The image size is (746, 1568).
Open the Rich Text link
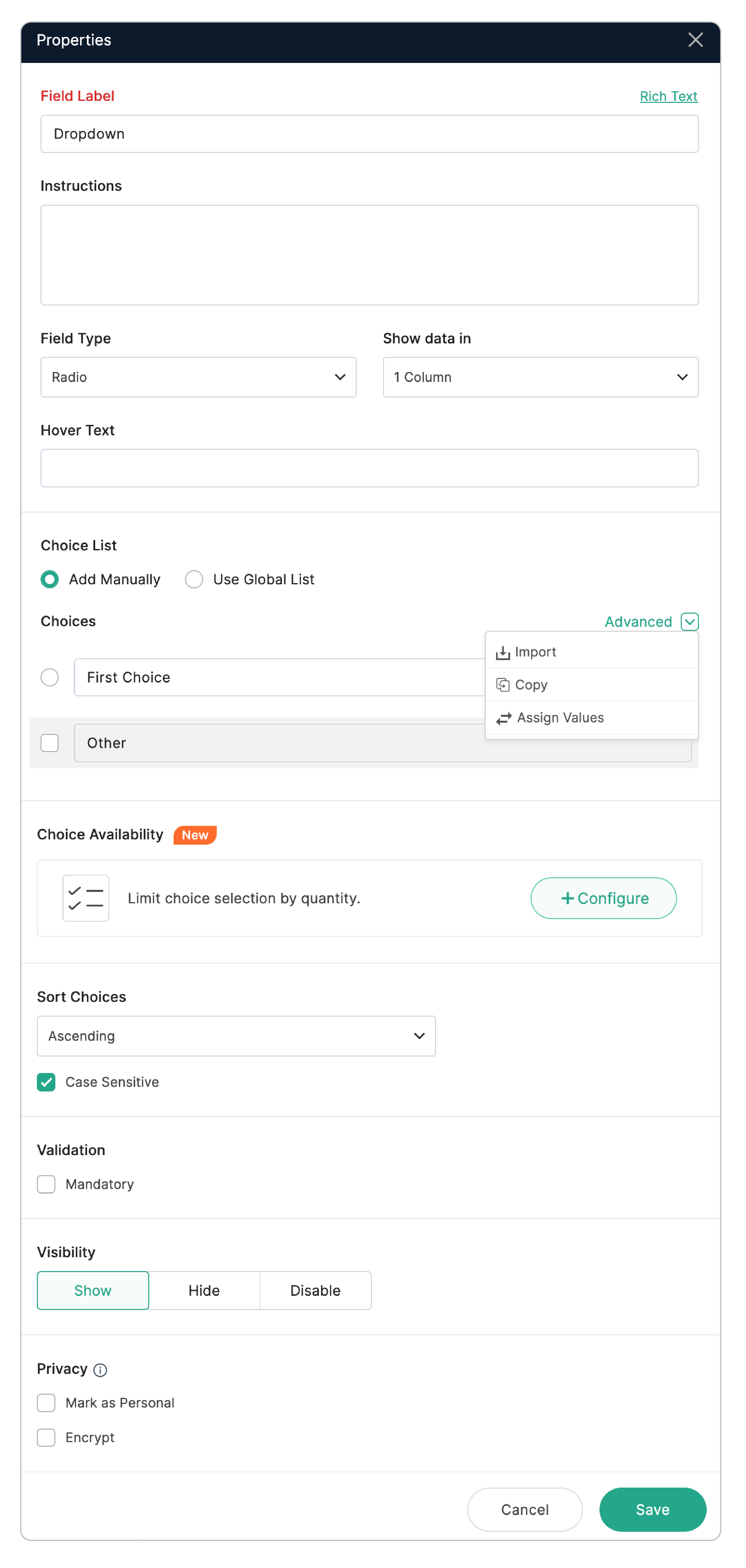tap(668, 96)
